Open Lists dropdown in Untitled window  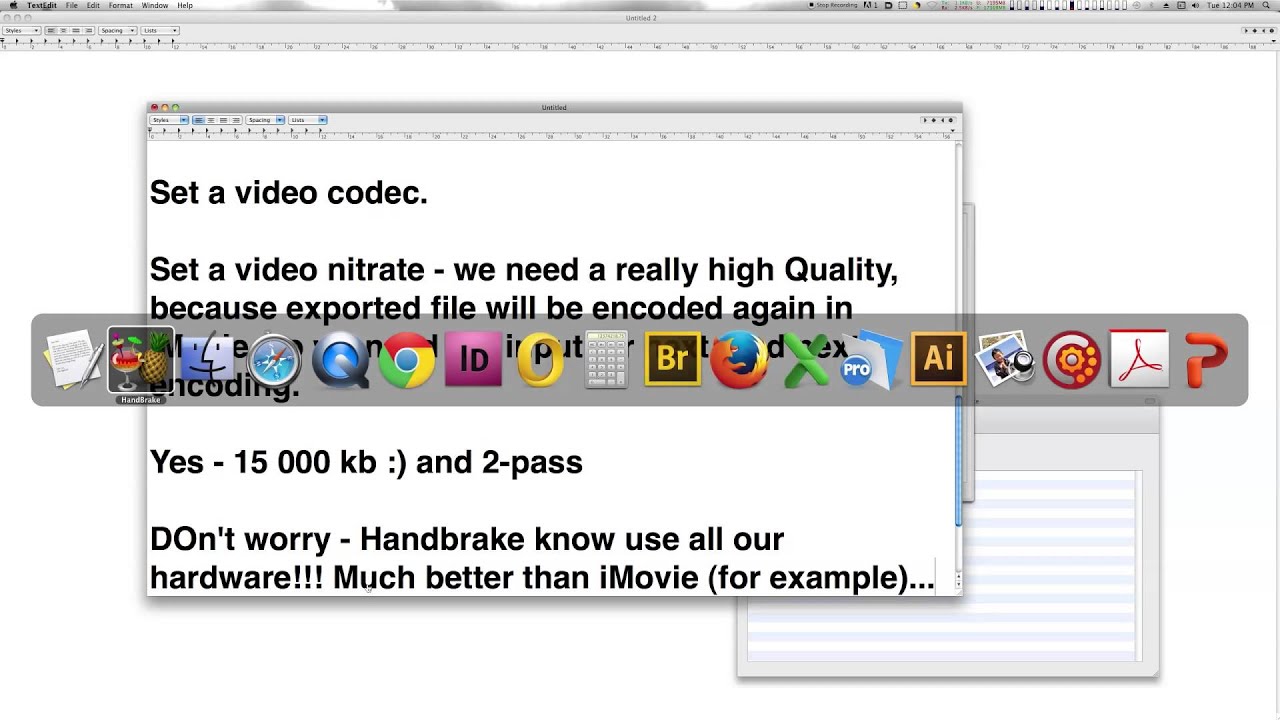pos(308,120)
